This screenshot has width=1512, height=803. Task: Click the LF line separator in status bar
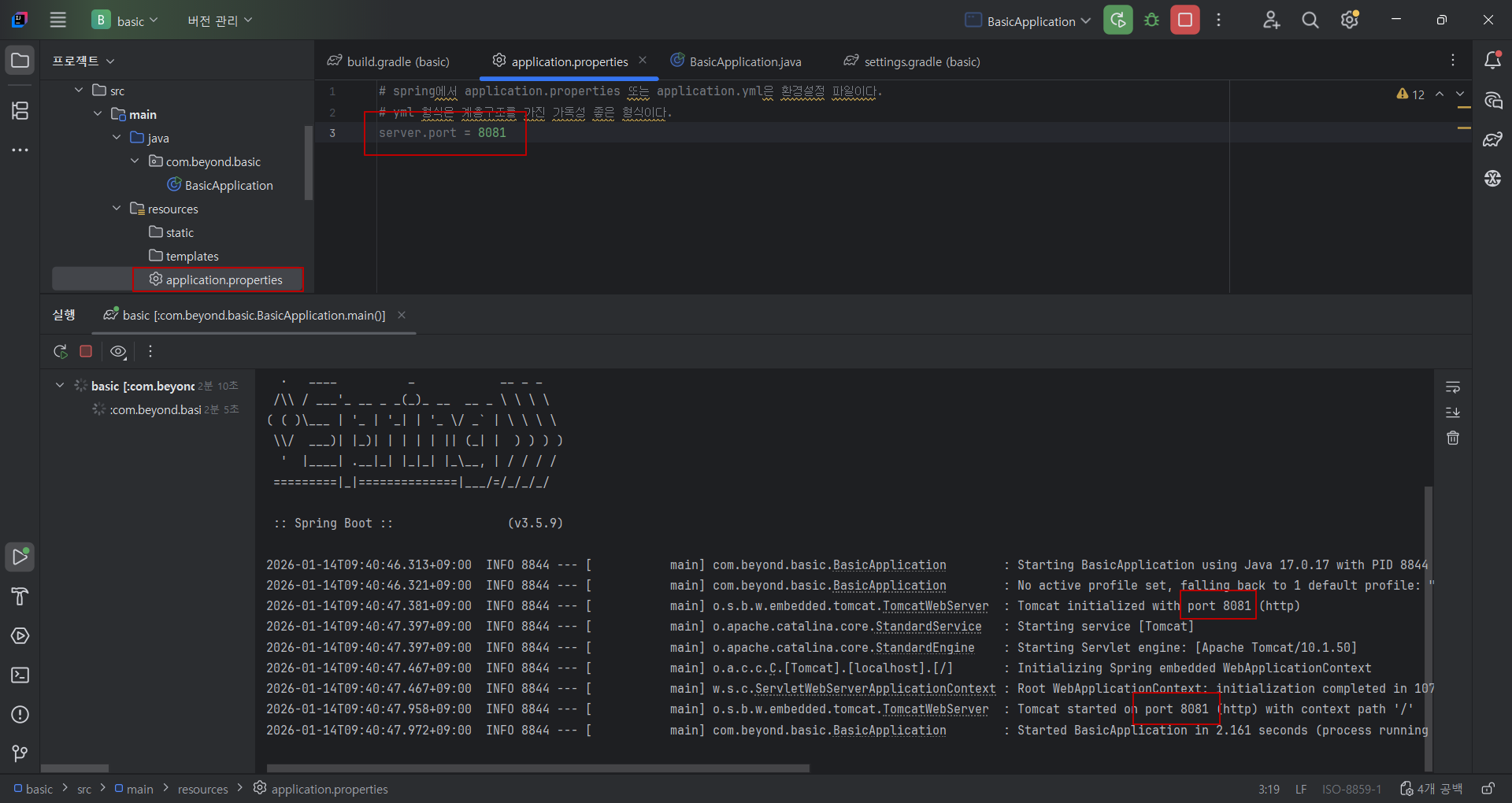coord(1301,789)
